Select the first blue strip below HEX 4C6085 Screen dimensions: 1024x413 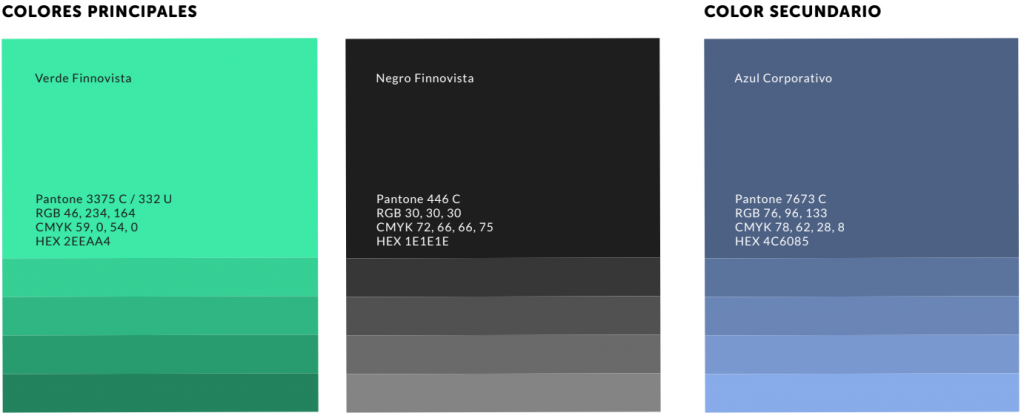tap(861, 277)
